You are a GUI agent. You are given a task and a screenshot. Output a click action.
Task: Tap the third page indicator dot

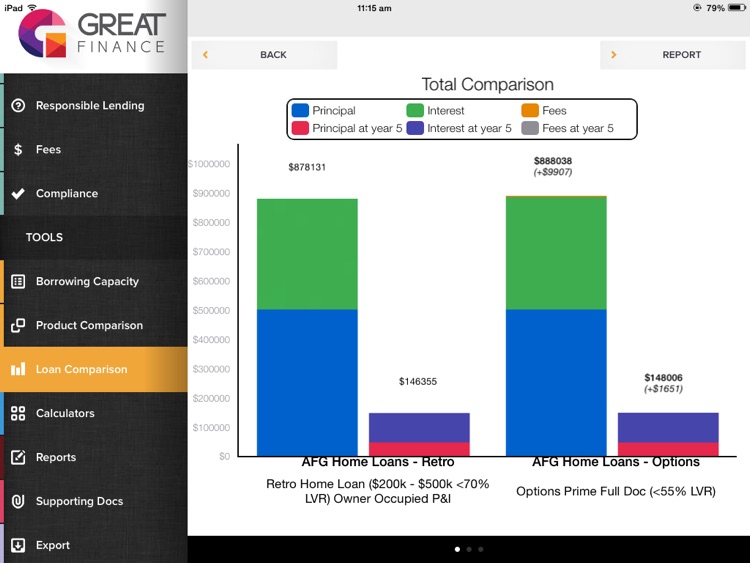(481, 549)
